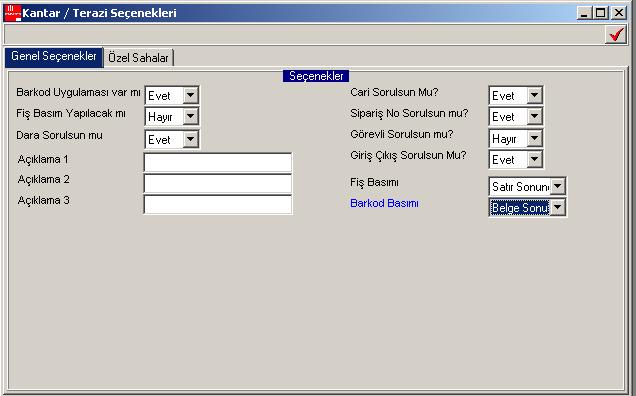Minimize the Kantar / Terazi Seçenekleri window
Image resolution: width=636 pixels, height=396 pixels.
(584, 13)
